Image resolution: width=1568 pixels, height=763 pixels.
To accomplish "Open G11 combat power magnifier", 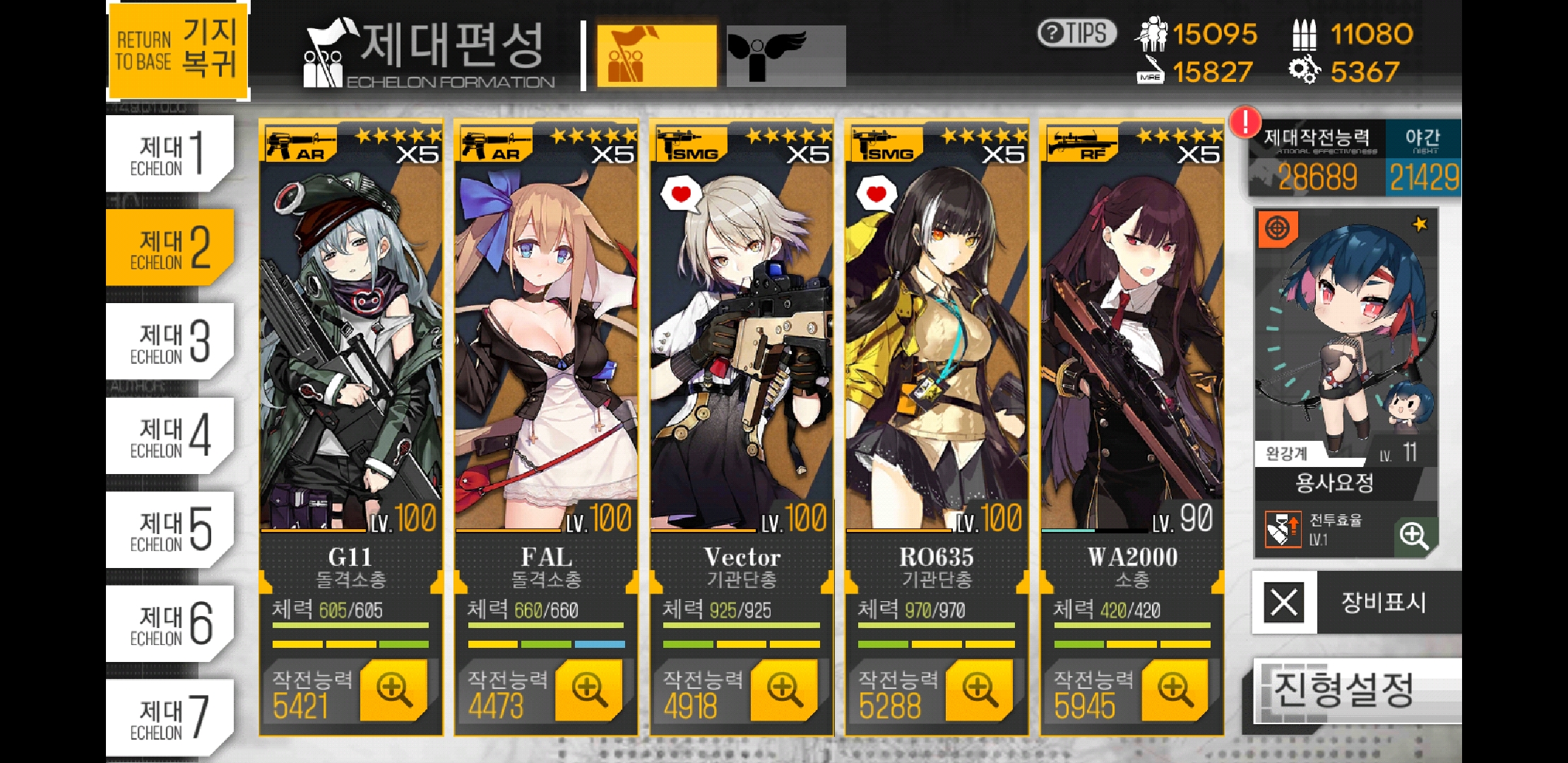I will [x=393, y=690].
